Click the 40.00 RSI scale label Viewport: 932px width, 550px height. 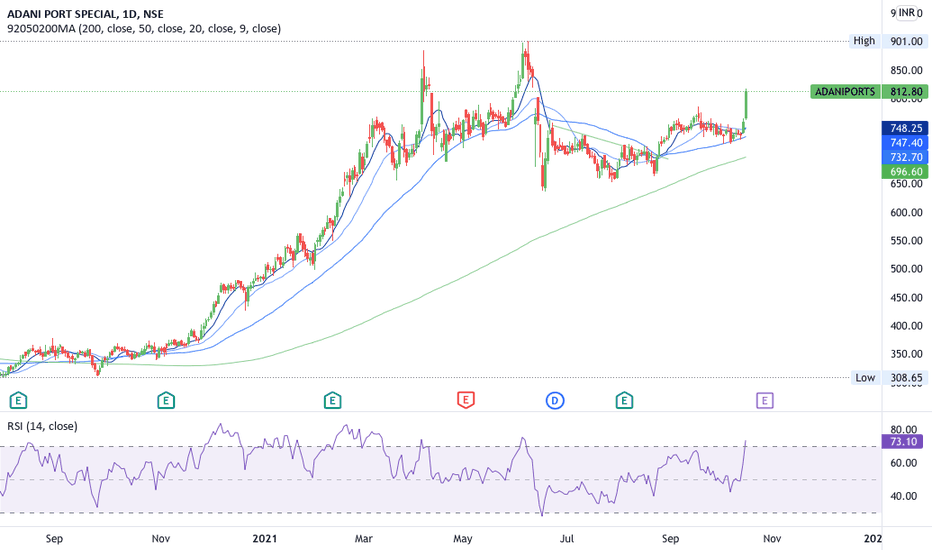(x=903, y=496)
